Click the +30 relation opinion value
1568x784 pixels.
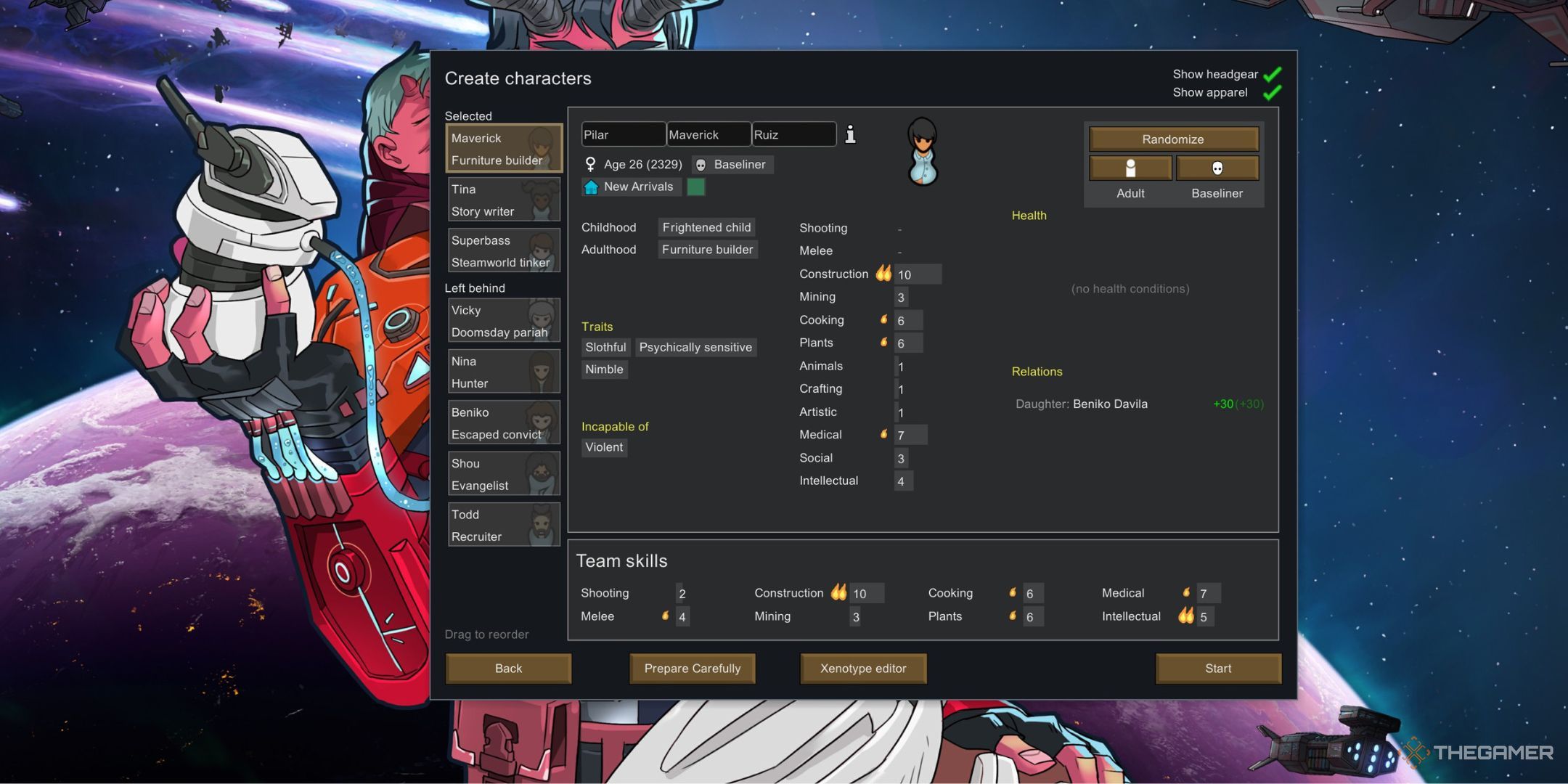1223,404
